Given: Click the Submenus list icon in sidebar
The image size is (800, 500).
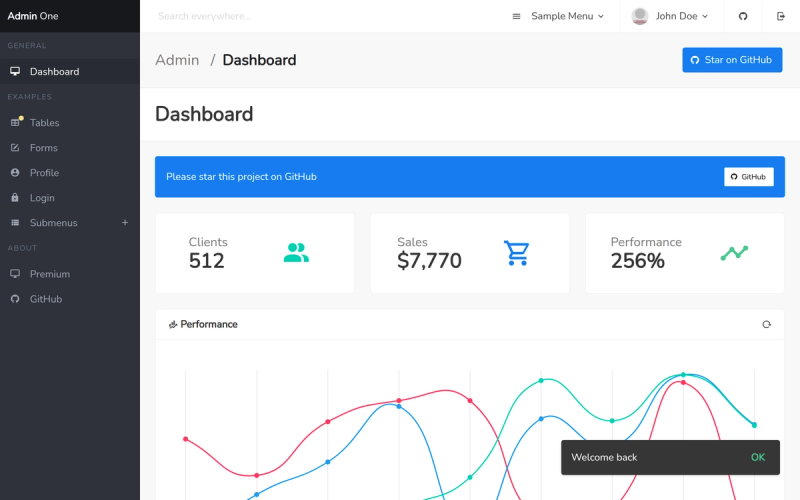Looking at the screenshot, I should pyautogui.click(x=15, y=222).
